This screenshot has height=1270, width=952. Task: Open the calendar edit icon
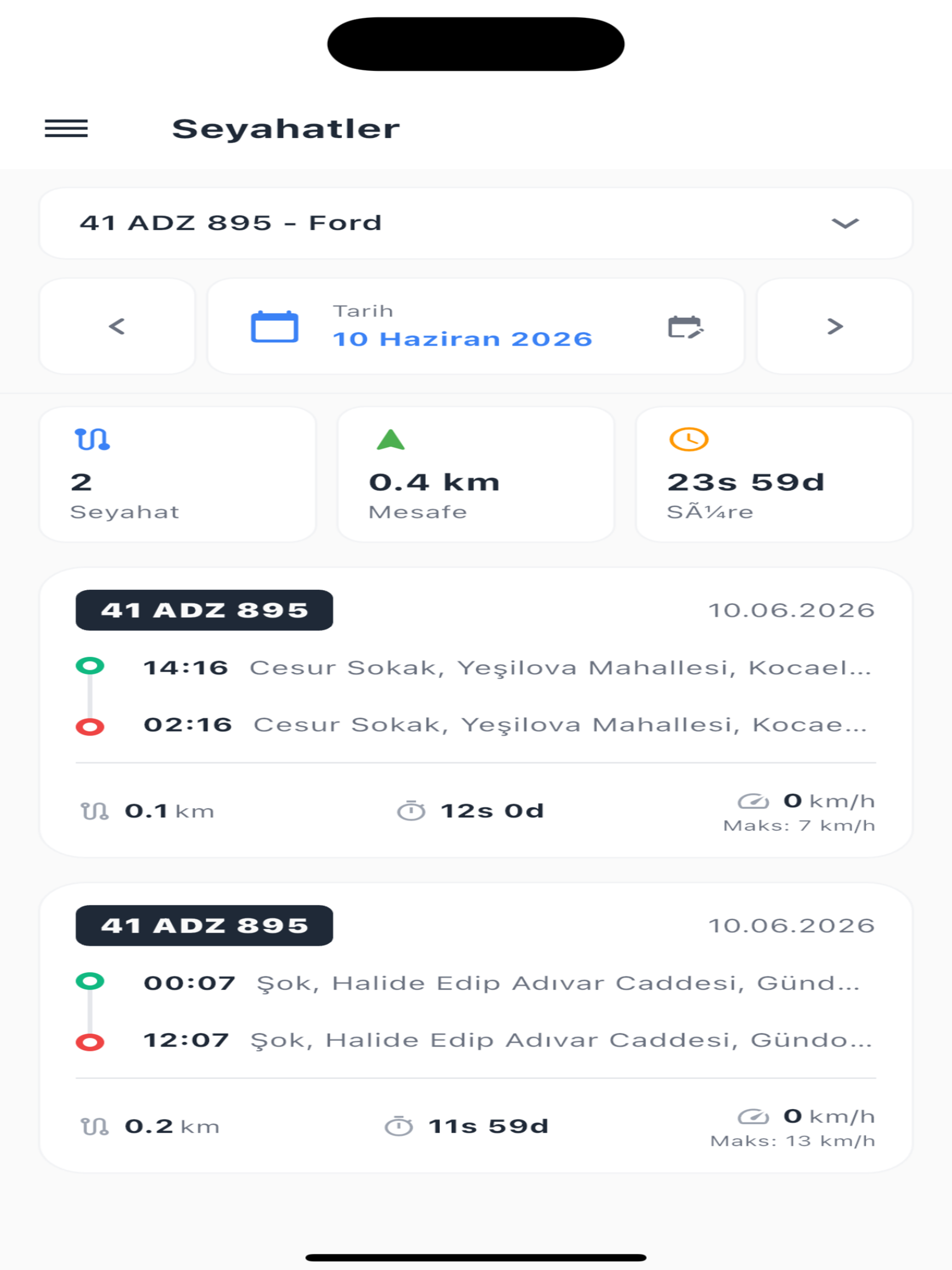click(686, 327)
